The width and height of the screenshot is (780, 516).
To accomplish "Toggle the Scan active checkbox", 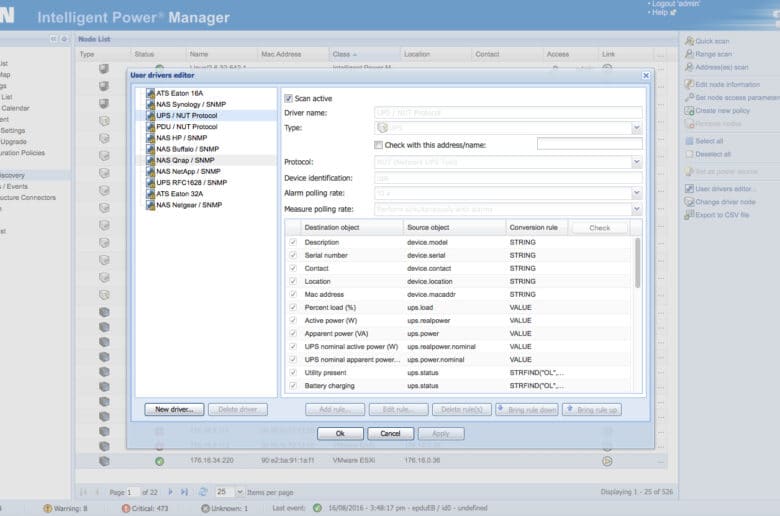I will tap(288, 99).
